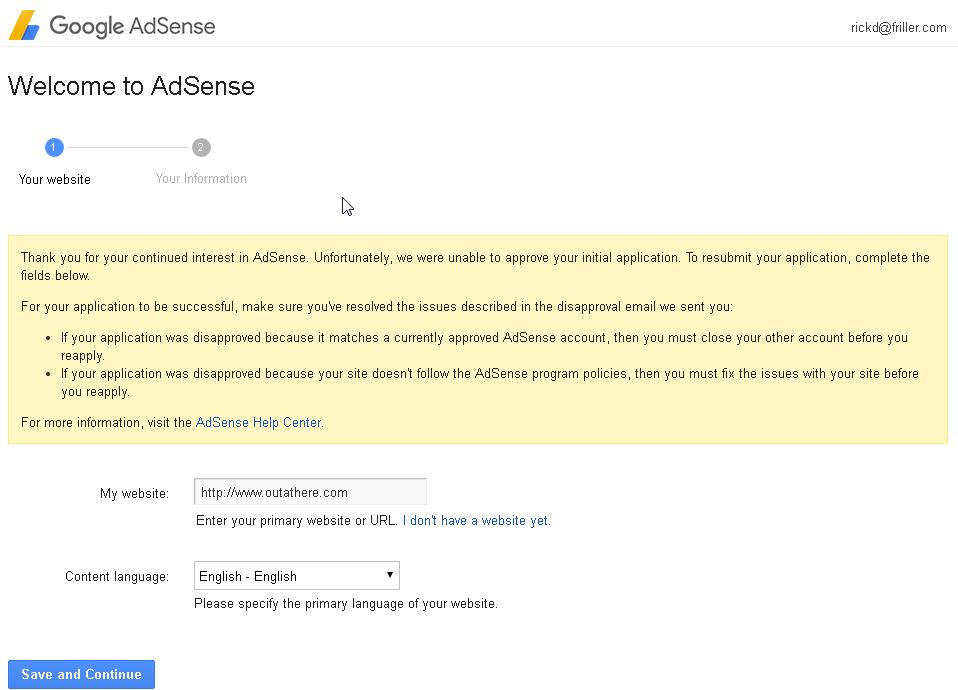Open the AdSense Help Center link
Viewport: 958px width, 690px height.
(258, 423)
